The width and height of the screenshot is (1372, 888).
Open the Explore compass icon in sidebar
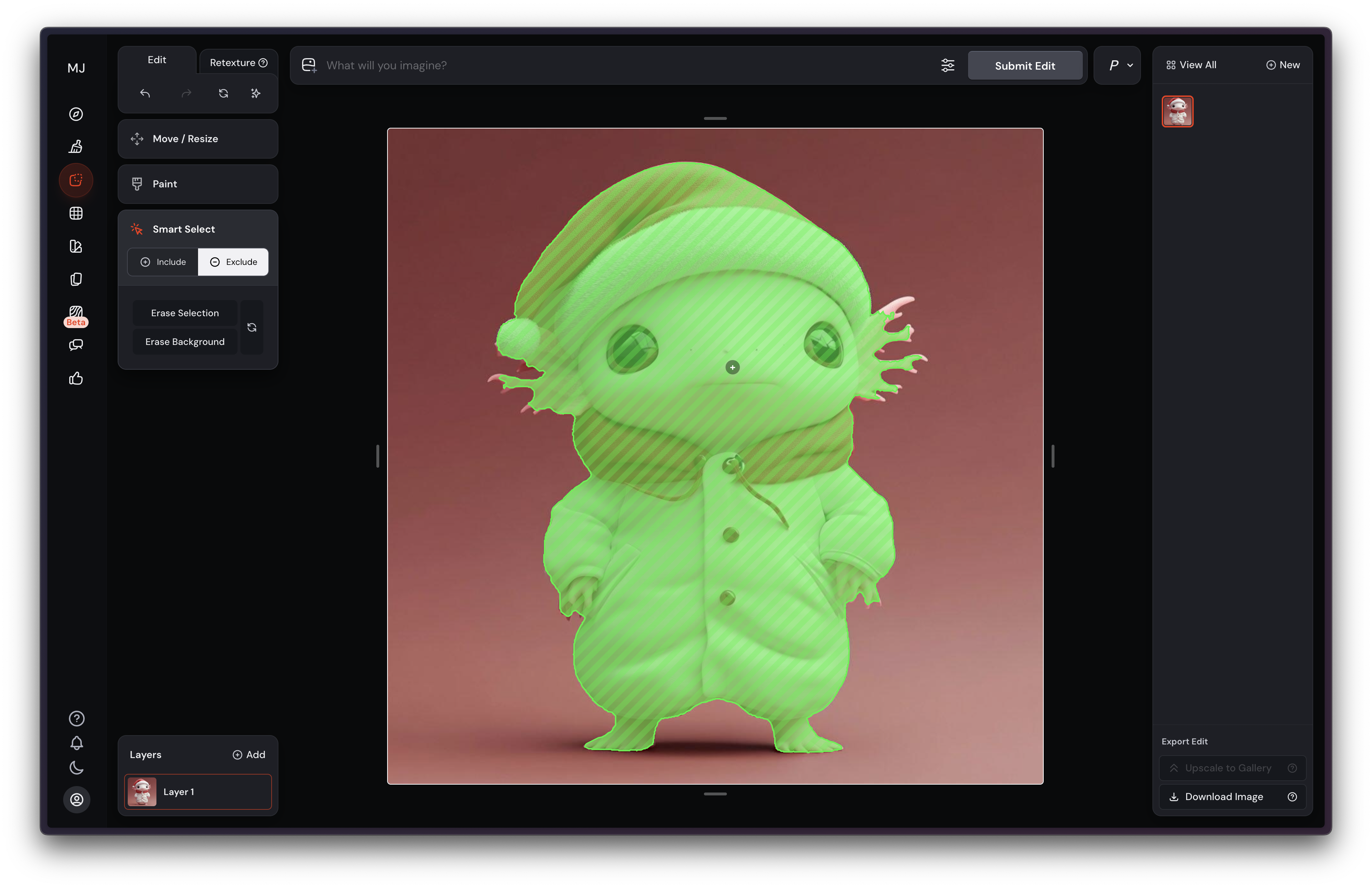tap(76, 114)
